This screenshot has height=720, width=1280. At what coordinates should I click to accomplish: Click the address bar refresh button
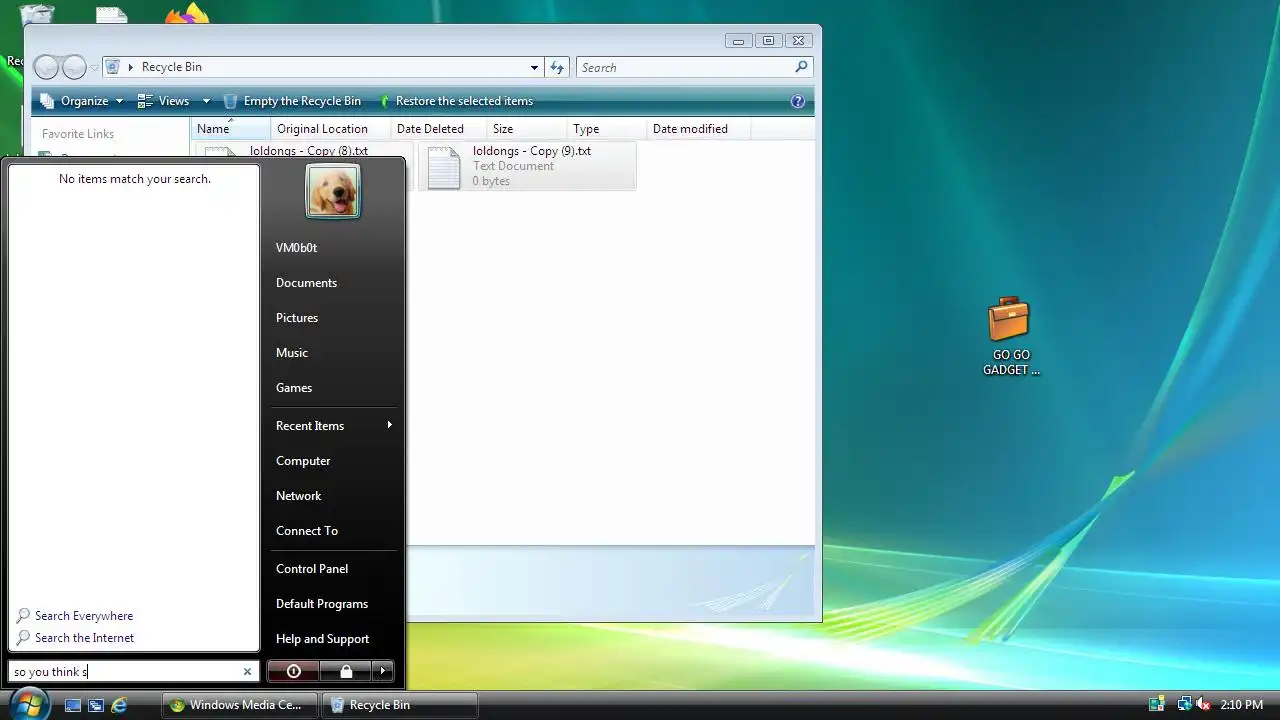(x=558, y=67)
